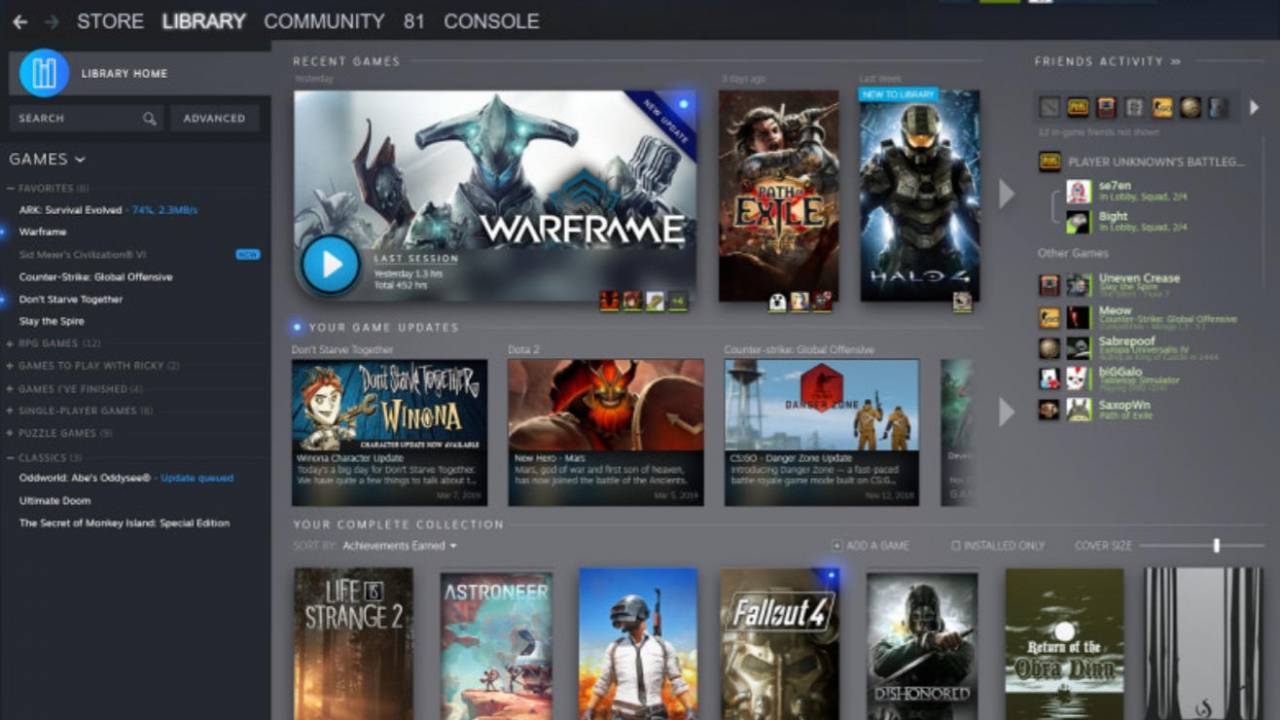Click the Path of Exile icon next to SaxopWn
The height and width of the screenshot is (720, 1280).
(x=1051, y=408)
